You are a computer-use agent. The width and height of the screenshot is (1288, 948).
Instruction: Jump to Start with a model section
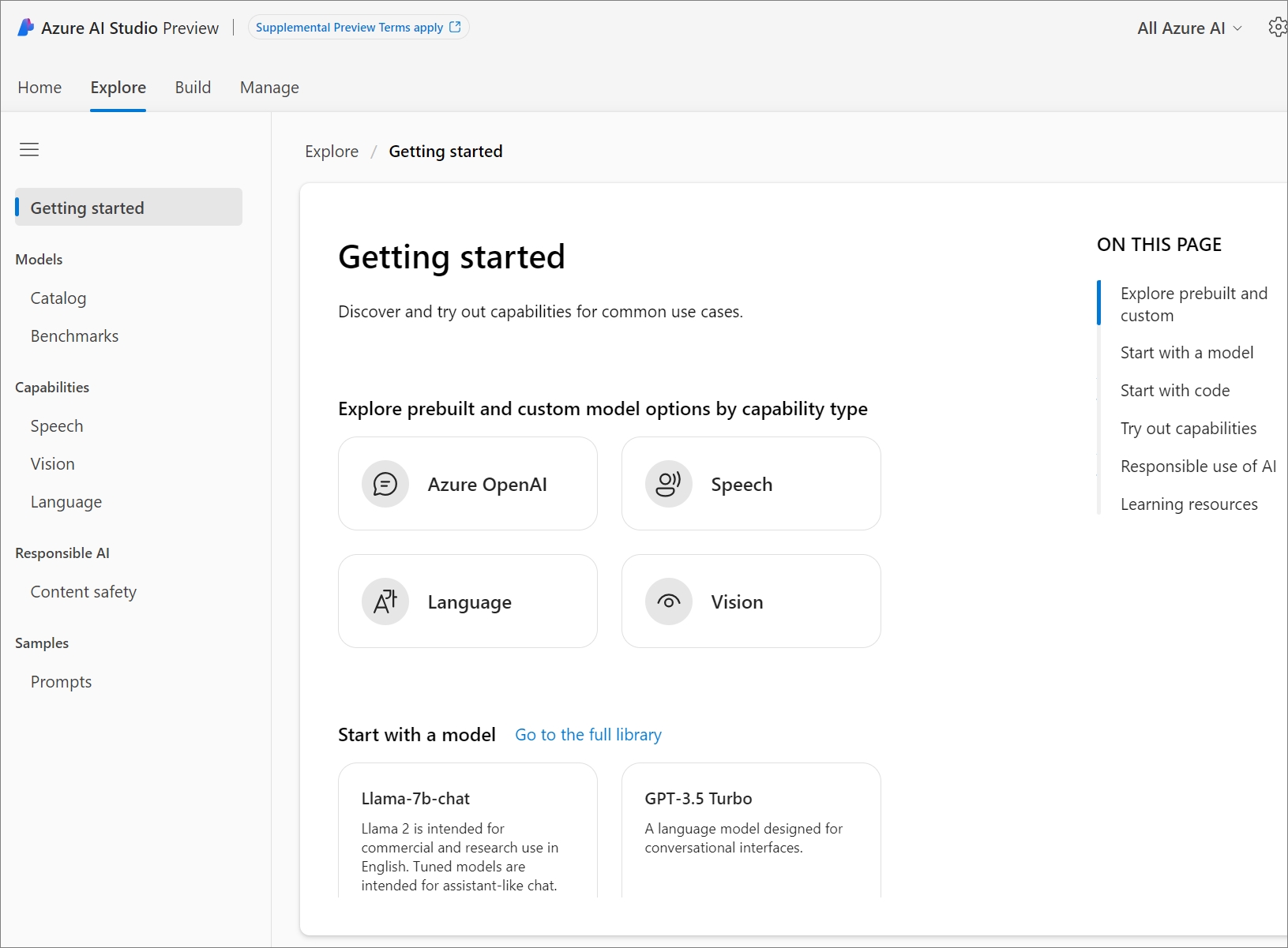point(1187,353)
